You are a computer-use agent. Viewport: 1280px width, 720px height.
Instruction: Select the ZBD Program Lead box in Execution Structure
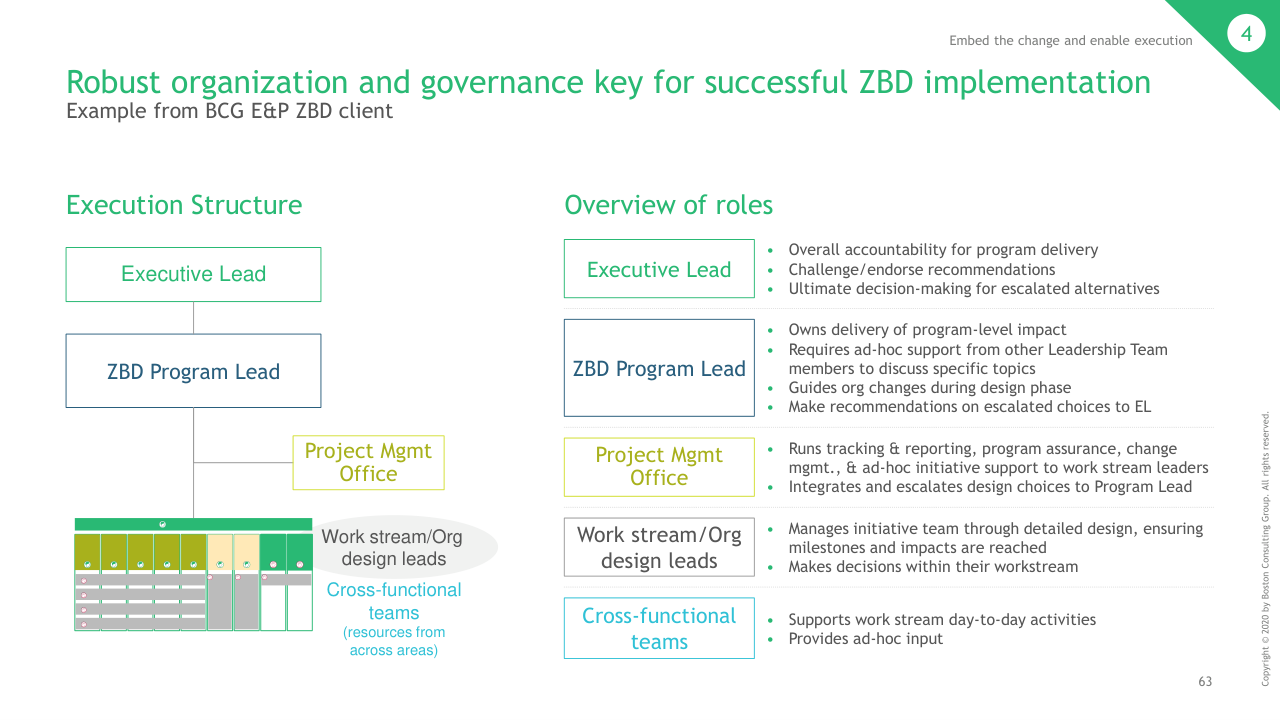[x=193, y=371]
